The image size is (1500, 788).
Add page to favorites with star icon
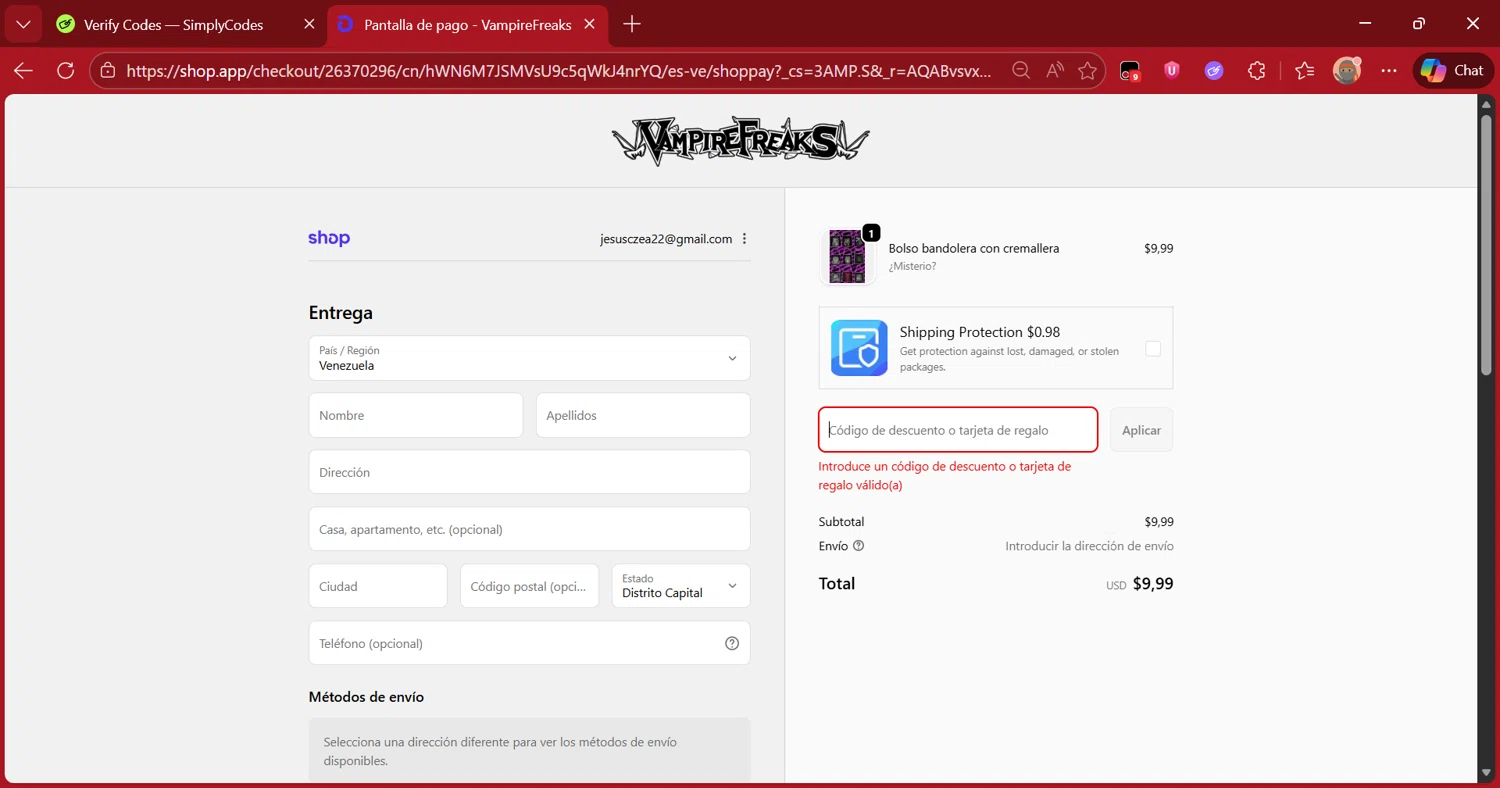(x=1088, y=70)
